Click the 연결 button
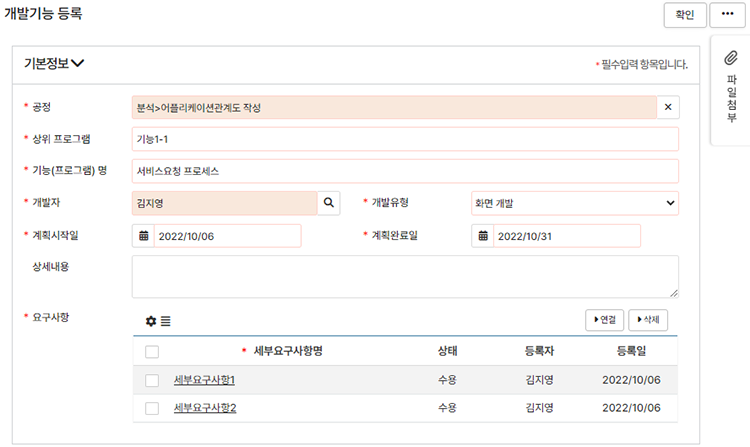The width and height of the screenshot is (750, 447). (605, 320)
